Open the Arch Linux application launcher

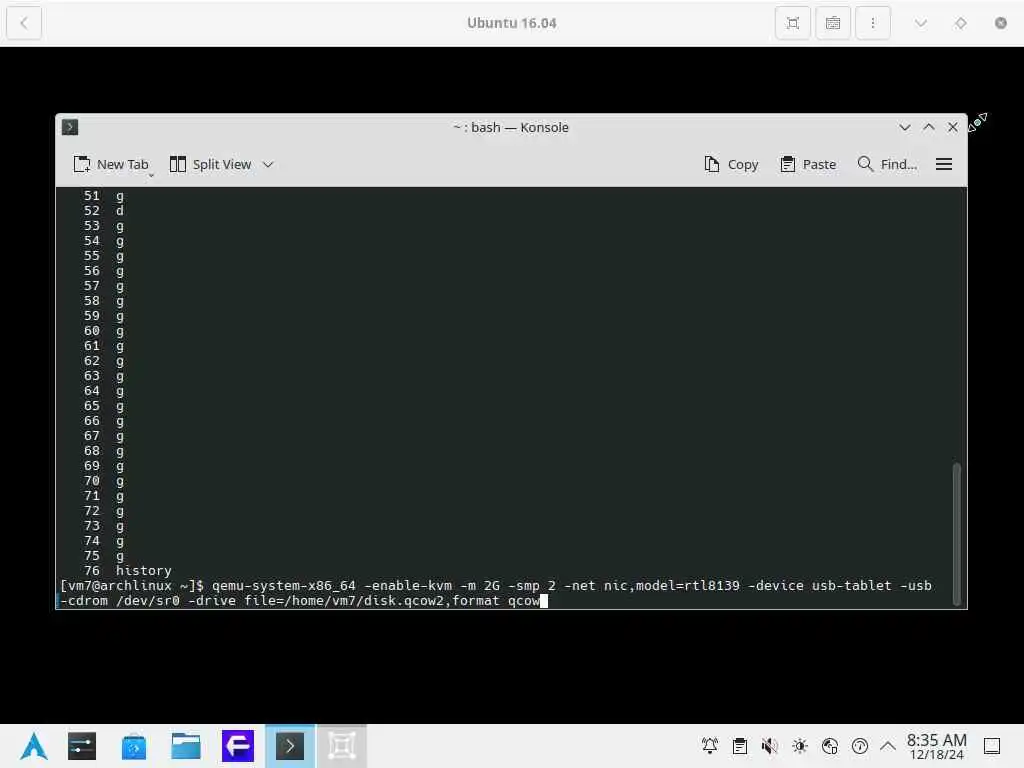[x=34, y=746]
